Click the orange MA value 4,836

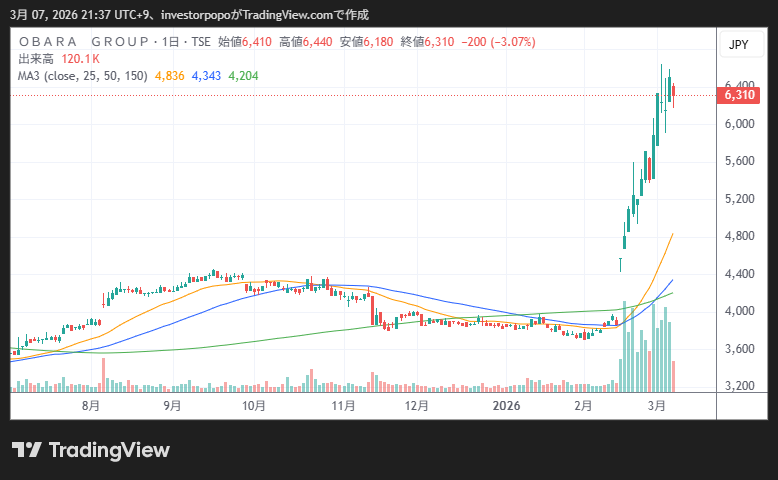click(169, 74)
